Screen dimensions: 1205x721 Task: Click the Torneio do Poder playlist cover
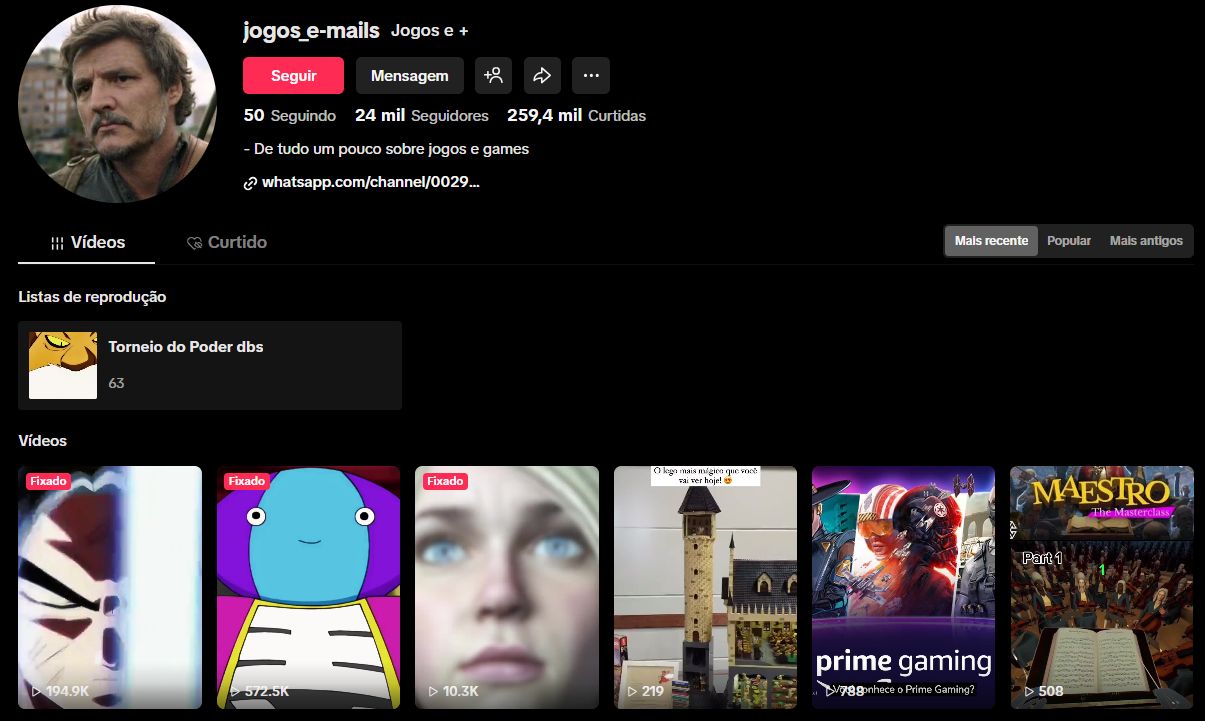(63, 365)
